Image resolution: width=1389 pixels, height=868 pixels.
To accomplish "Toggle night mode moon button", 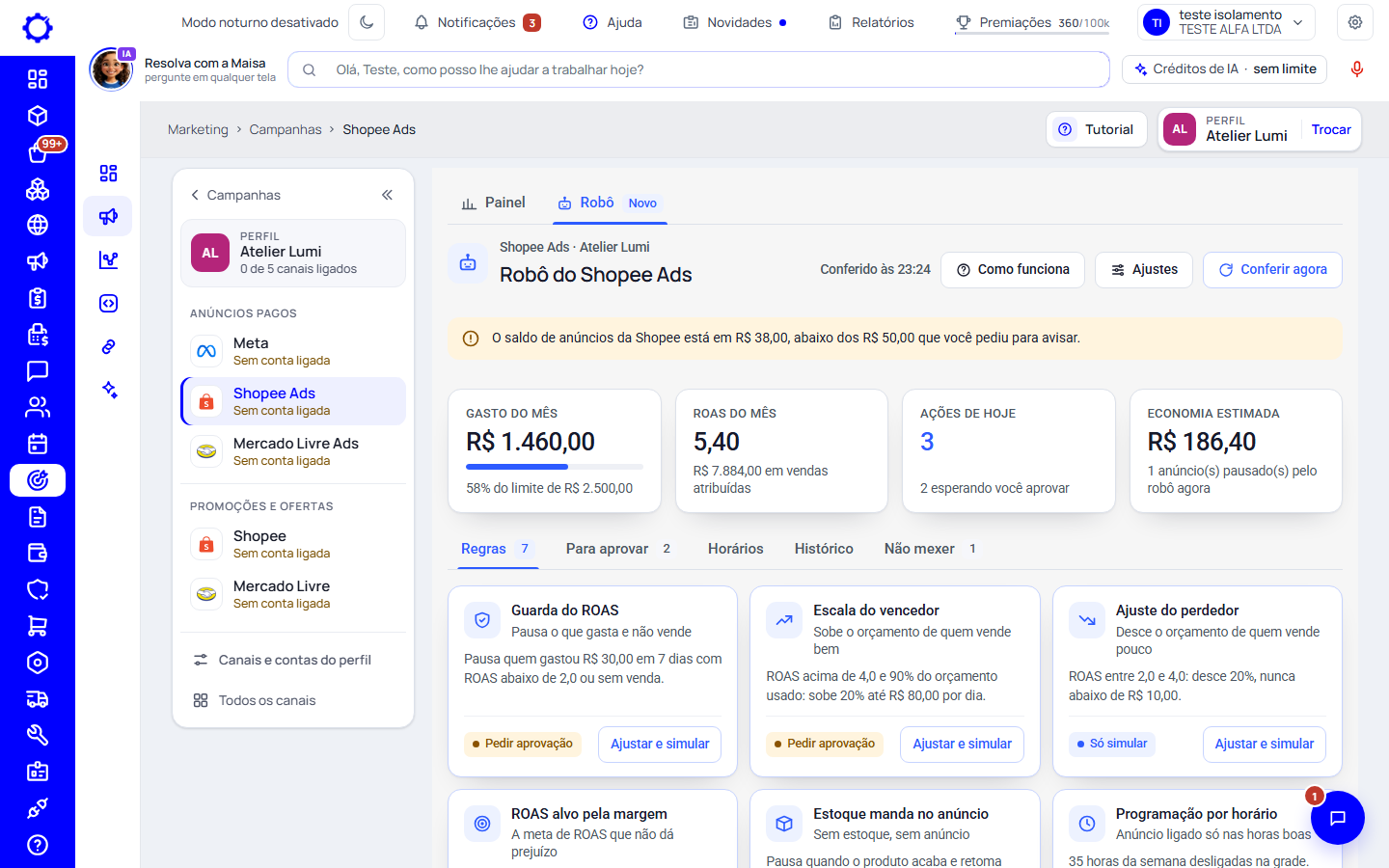I will pos(367,22).
